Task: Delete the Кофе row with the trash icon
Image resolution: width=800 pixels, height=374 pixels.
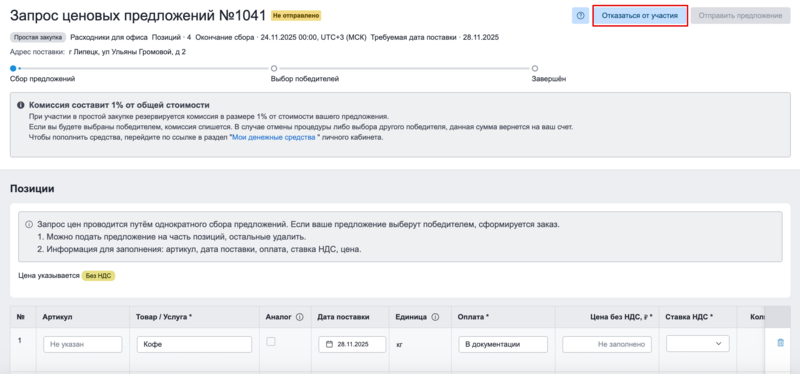Action: click(780, 343)
